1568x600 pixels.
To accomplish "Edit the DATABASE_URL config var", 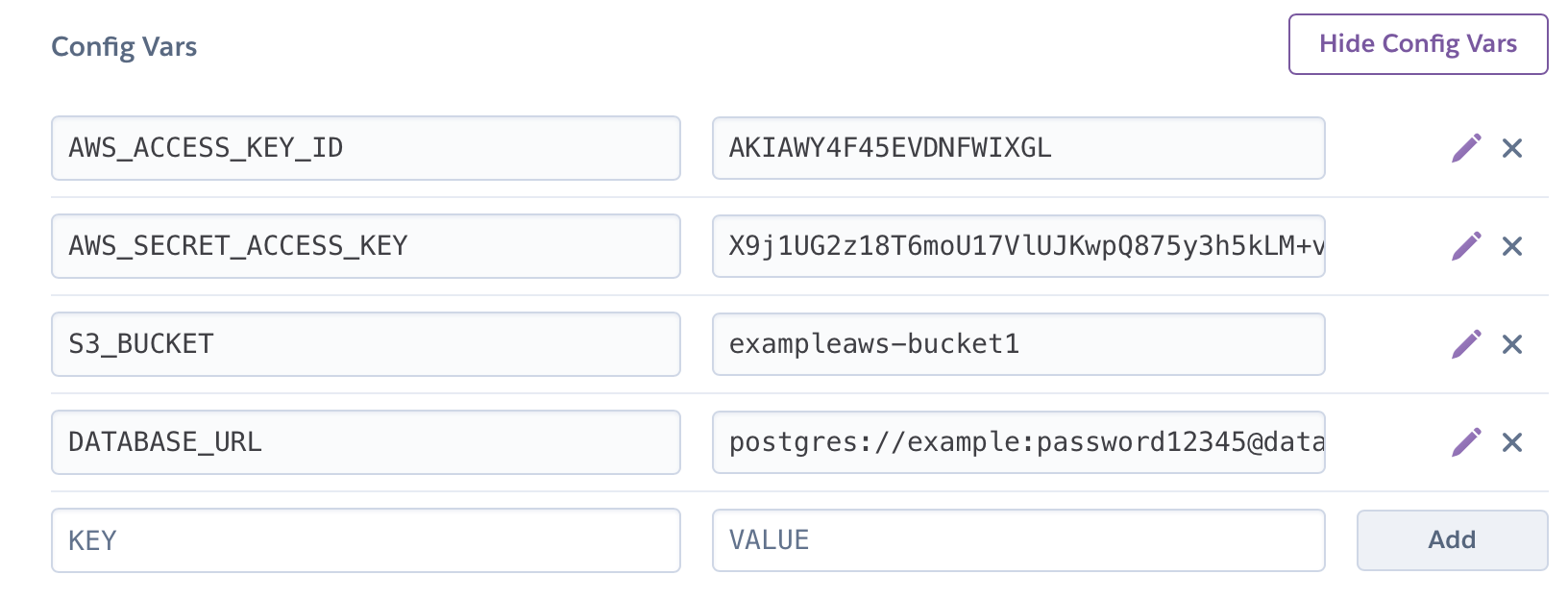I will pos(1466,442).
